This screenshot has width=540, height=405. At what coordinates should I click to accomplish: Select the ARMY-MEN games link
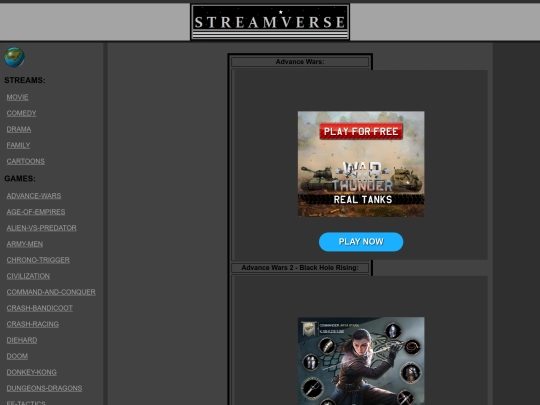(x=25, y=244)
